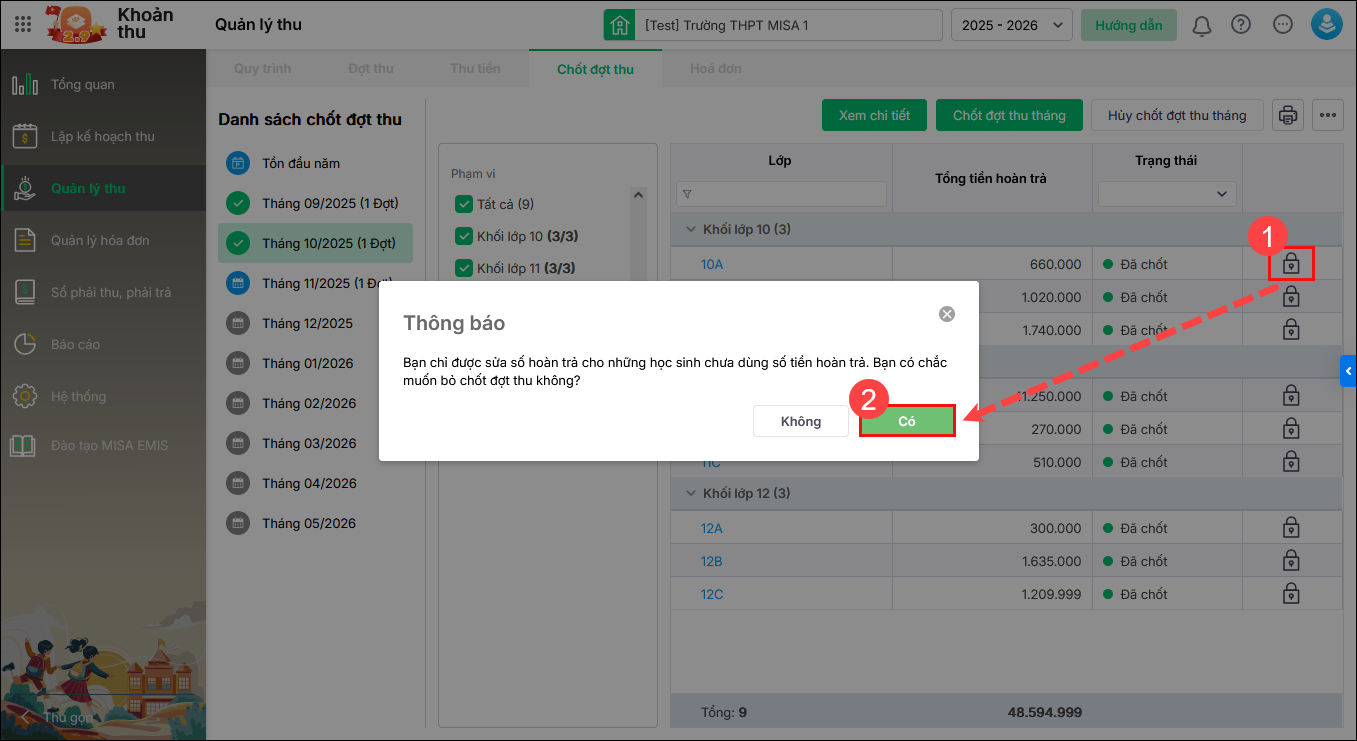This screenshot has width=1357, height=741.
Task: Select Tháng 10/2025 (1 Đợt) in the list
Action: 315,243
